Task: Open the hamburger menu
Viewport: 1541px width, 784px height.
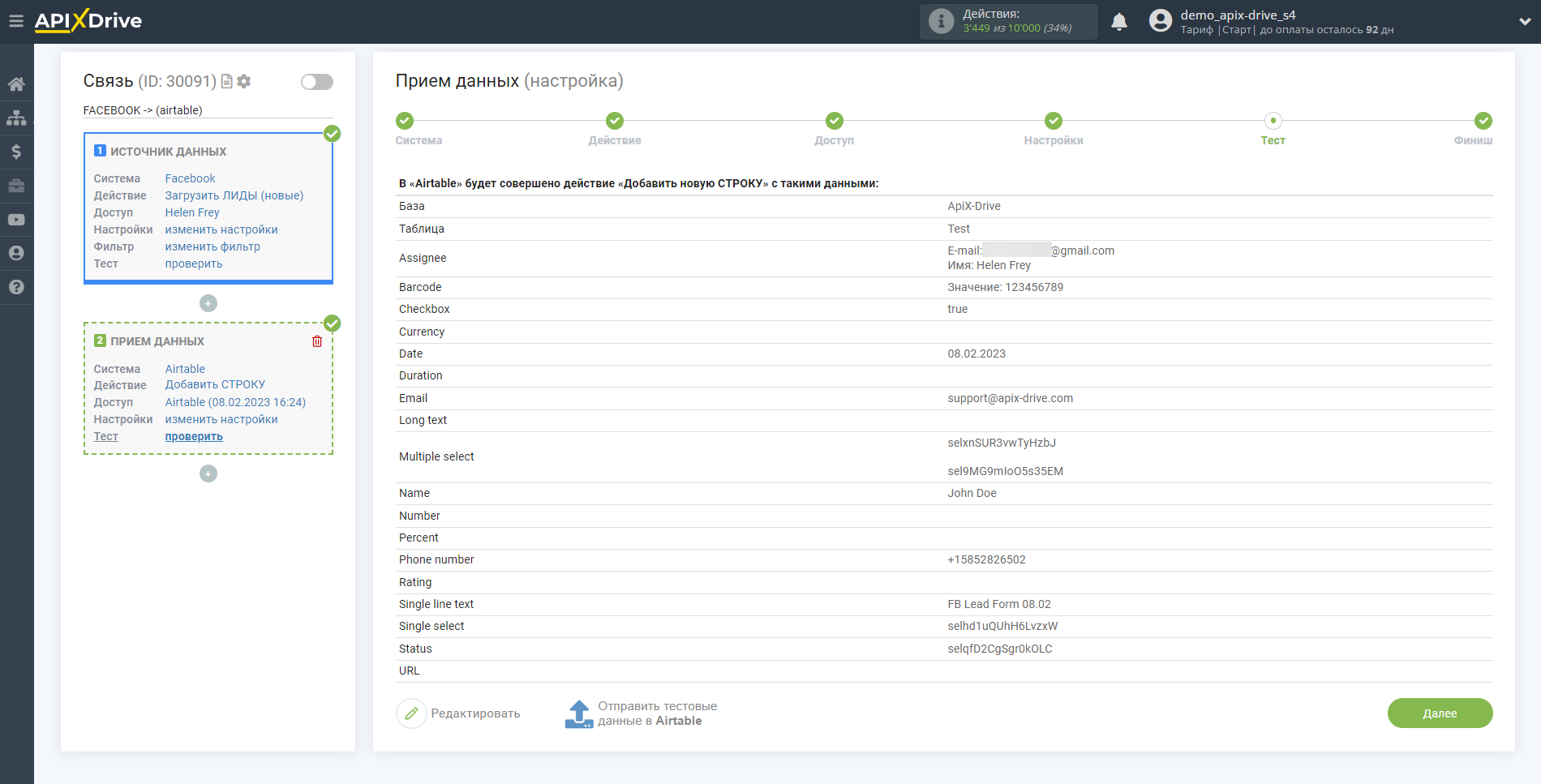Action: [16, 21]
